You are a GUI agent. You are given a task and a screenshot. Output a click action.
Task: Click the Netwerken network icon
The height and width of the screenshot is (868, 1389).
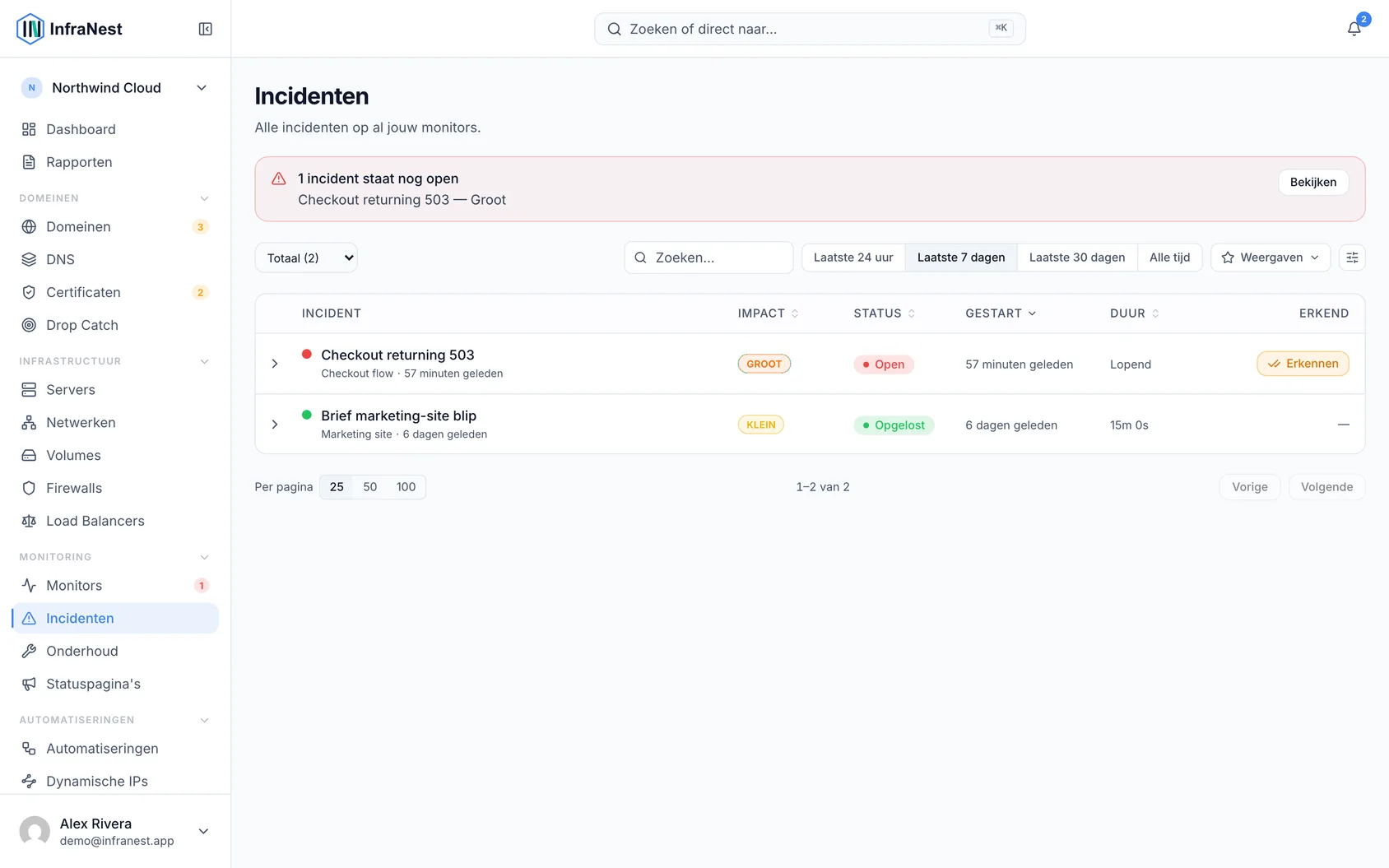(29, 422)
